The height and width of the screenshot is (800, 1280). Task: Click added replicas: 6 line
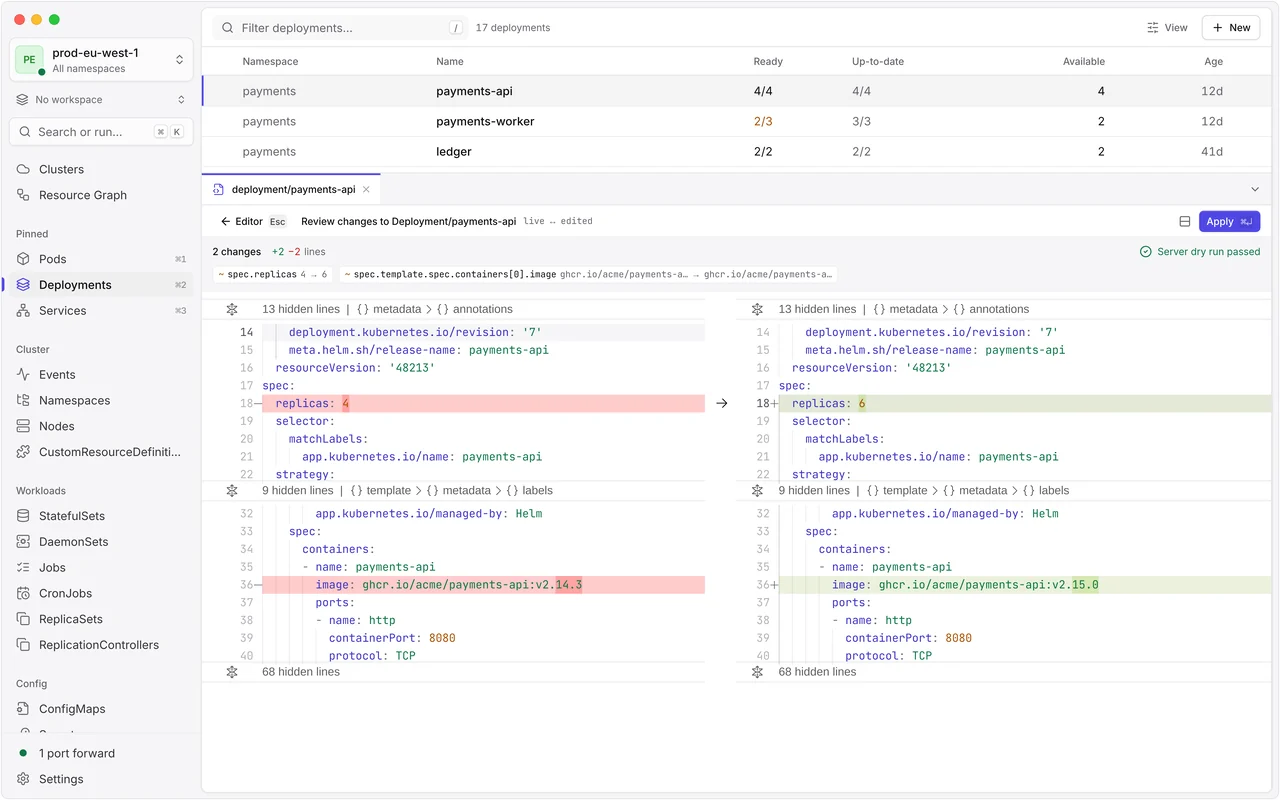pyautogui.click(x=1025, y=403)
